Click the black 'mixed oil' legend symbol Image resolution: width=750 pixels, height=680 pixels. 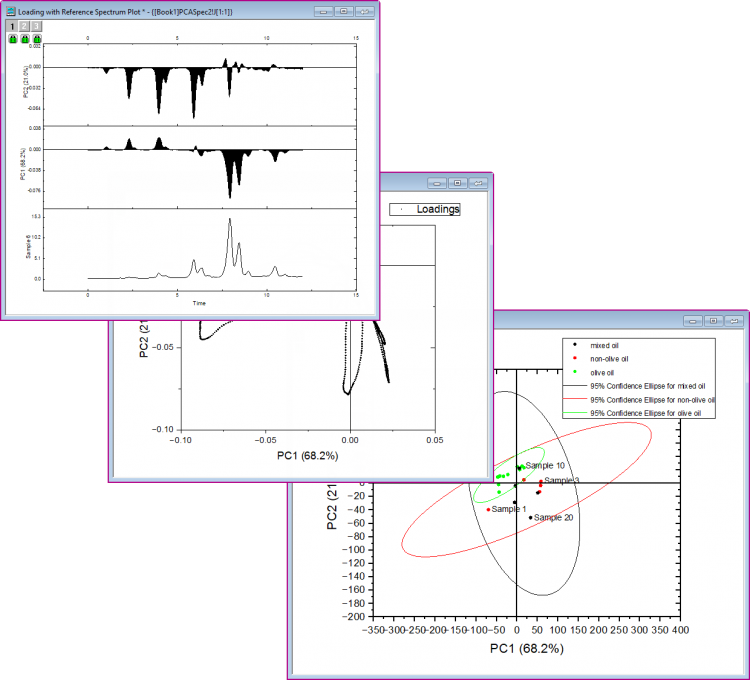pyautogui.click(x=575, y=345)
